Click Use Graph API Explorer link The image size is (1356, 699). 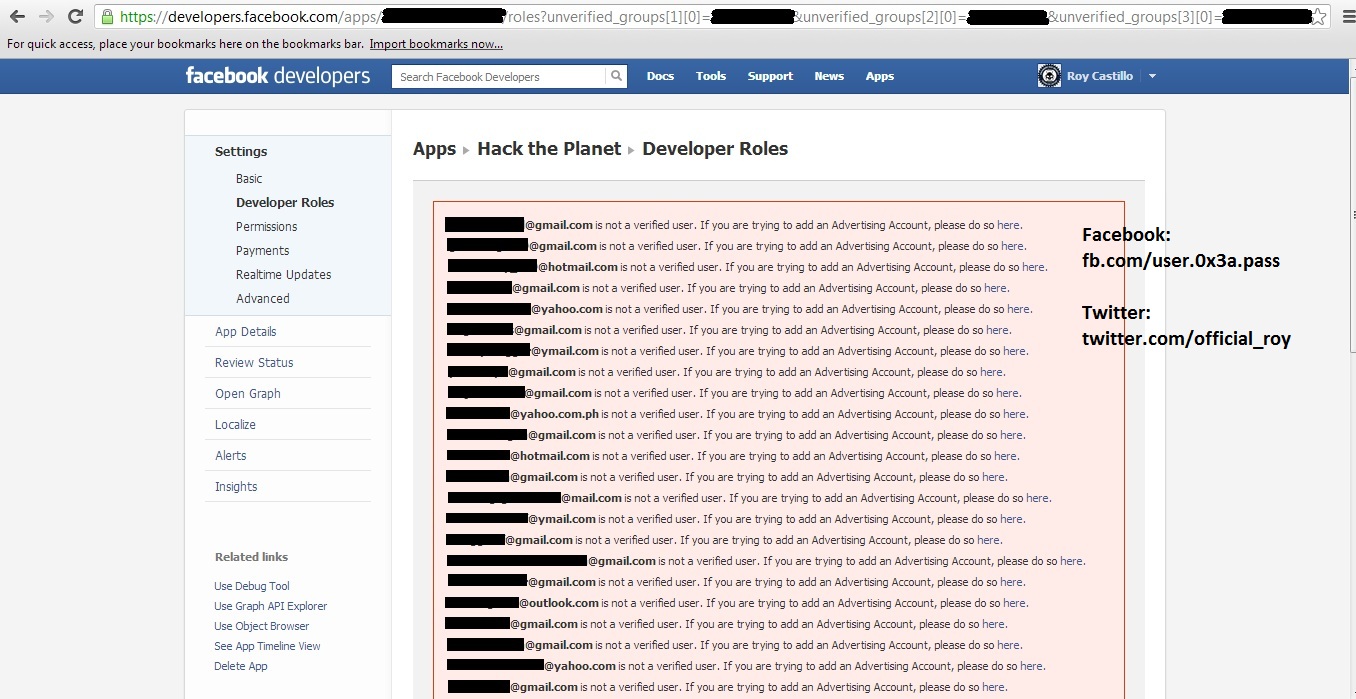pyautogui.click(x=270, y=606)
